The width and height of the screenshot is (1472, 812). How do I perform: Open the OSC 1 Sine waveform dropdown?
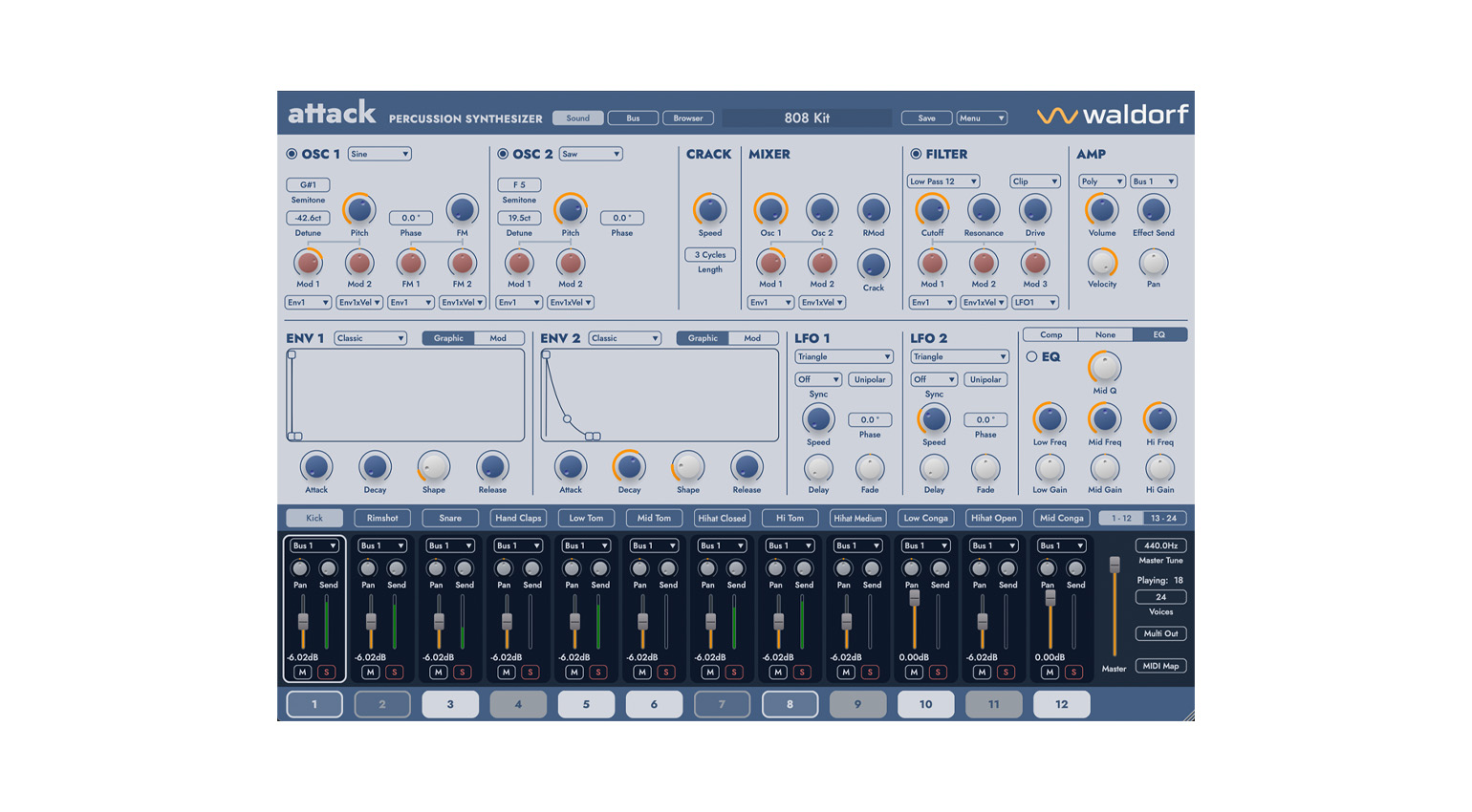pyautogui.click(x=379, y=154)
